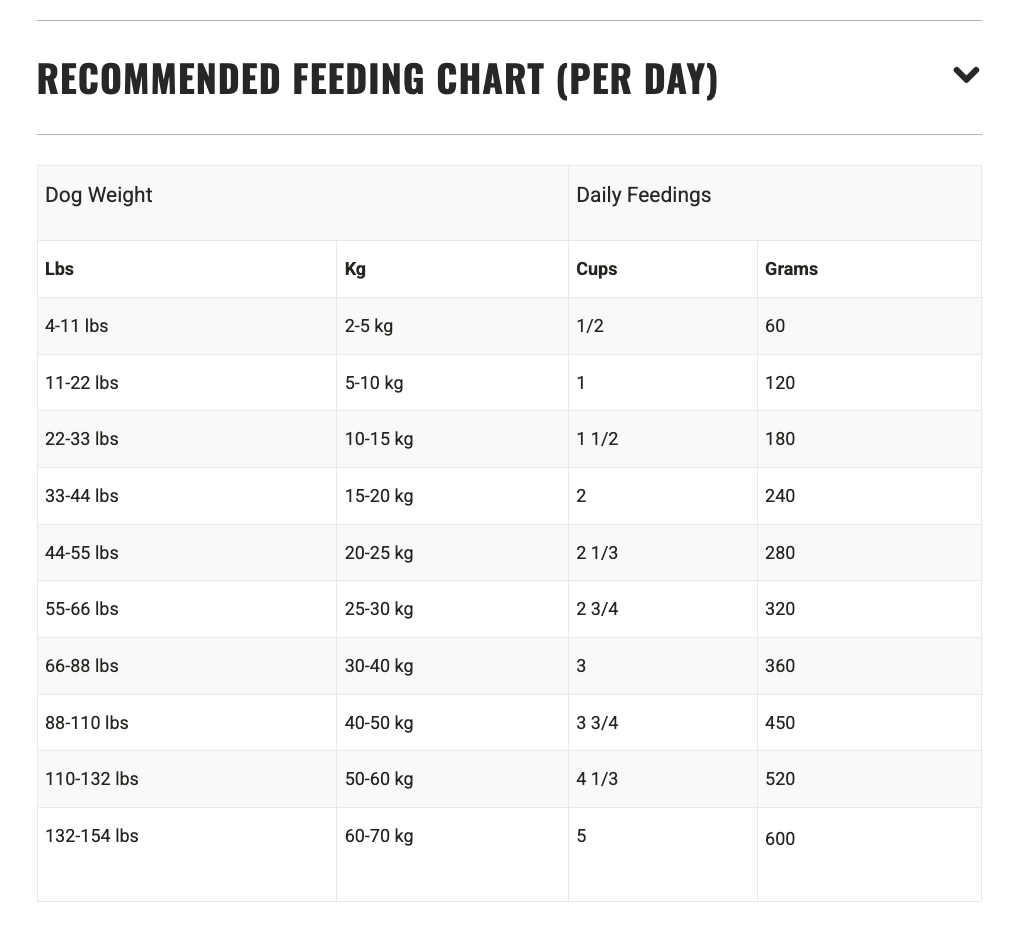Click the 60-70 kg cell
This screenshot has width=1012, height=934.
point(379,836)
